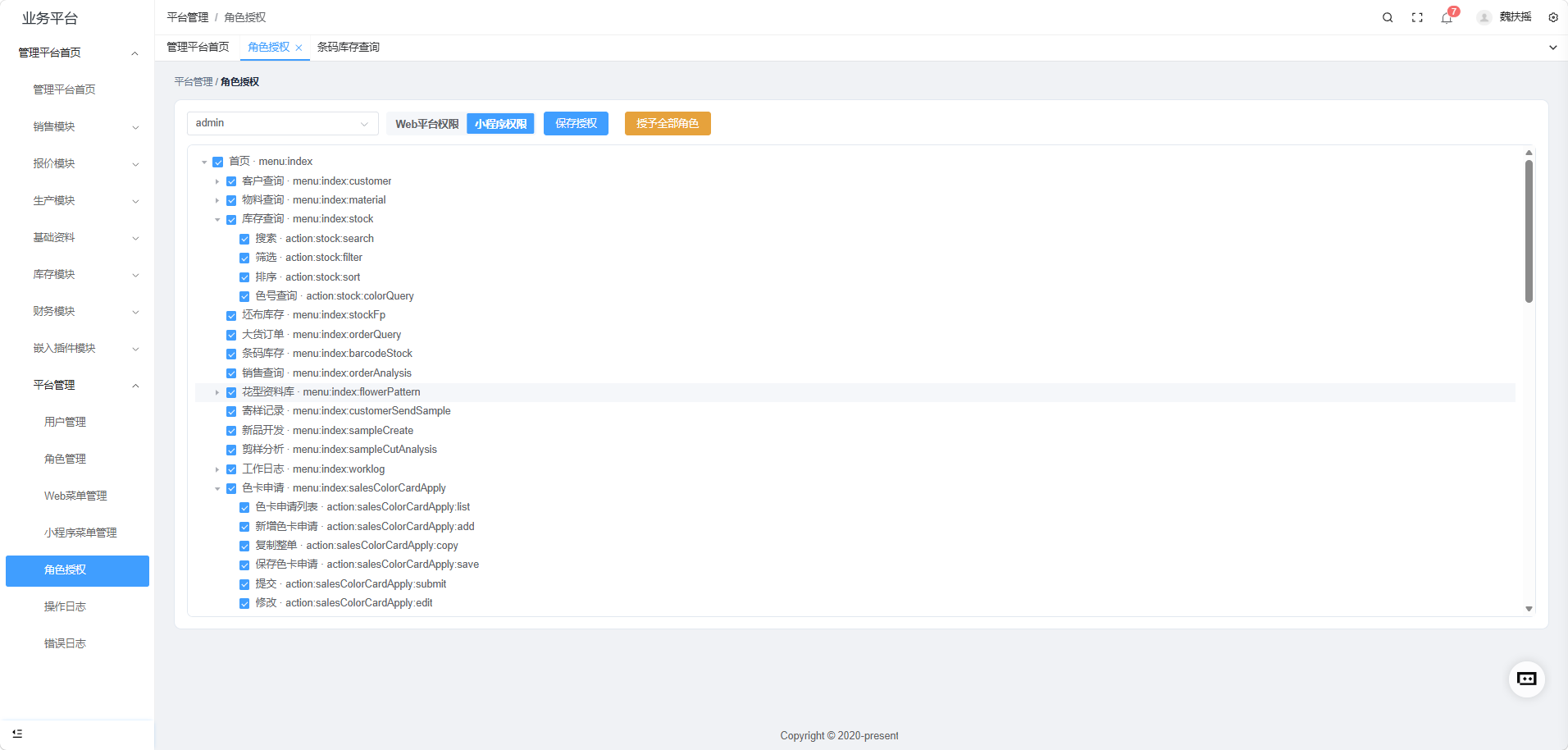Switch to 管理平台首页 tab
This screenshot has height=750, width=1568.
(198, 47)
